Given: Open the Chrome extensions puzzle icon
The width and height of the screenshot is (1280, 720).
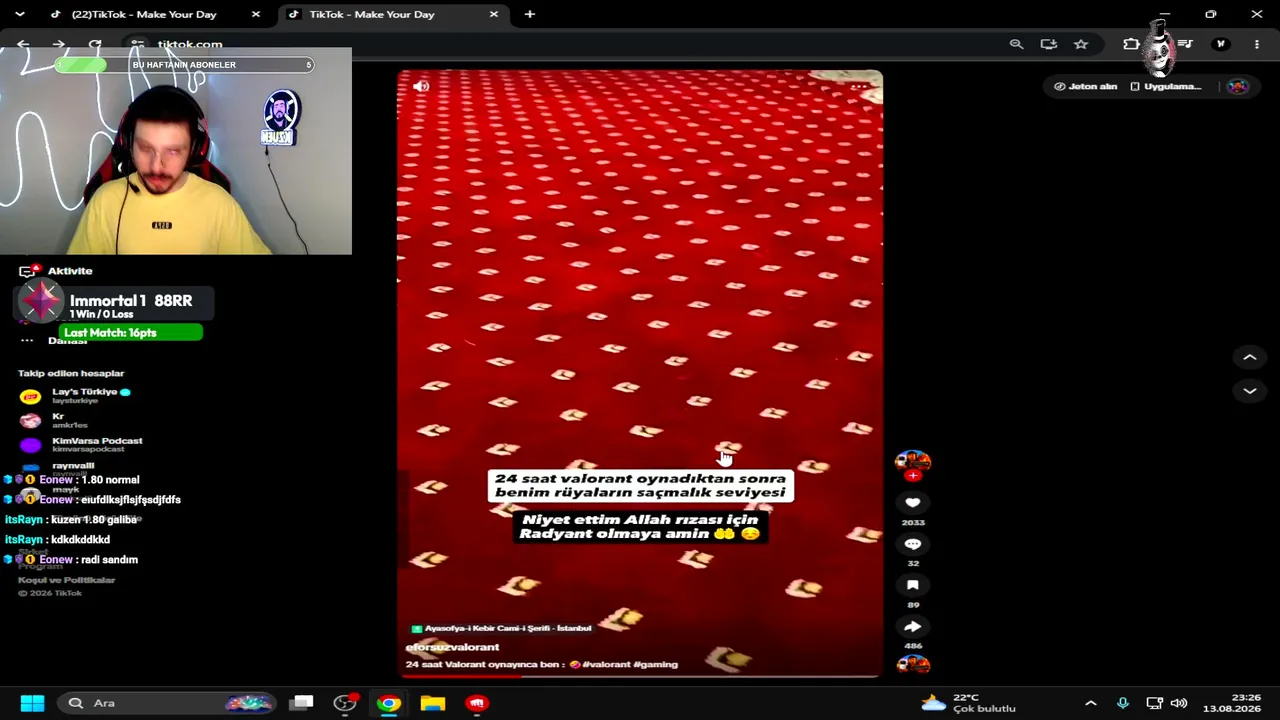Looking at the screenshot, I should click(1131, 44).
